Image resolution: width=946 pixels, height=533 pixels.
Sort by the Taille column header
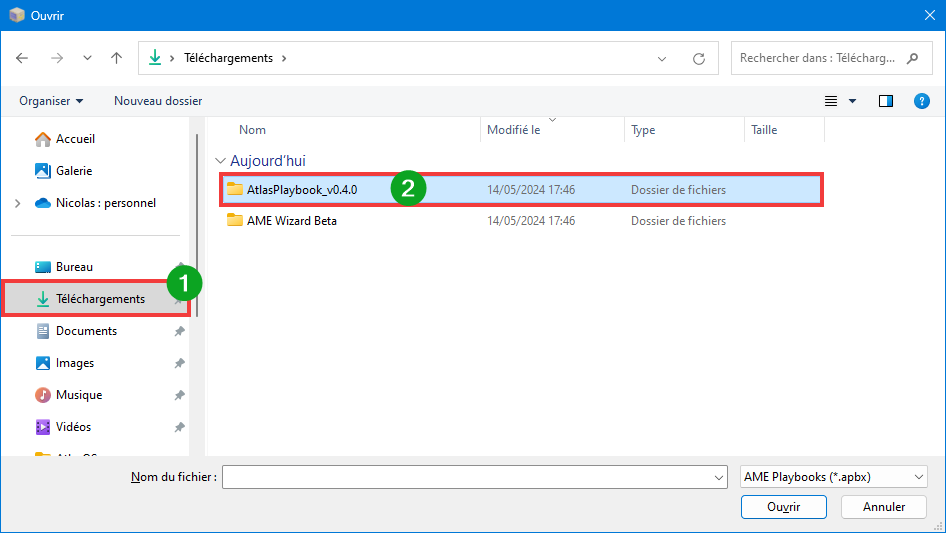tap(764, 130)
